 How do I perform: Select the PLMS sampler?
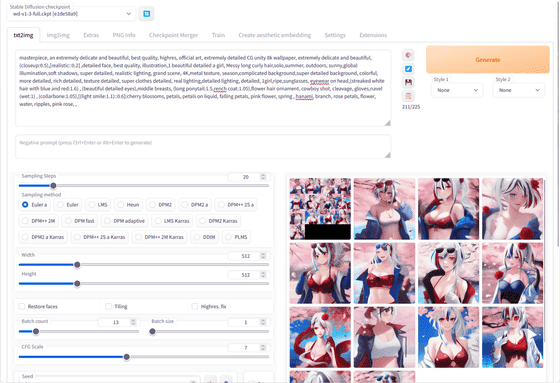pos(236,237)
